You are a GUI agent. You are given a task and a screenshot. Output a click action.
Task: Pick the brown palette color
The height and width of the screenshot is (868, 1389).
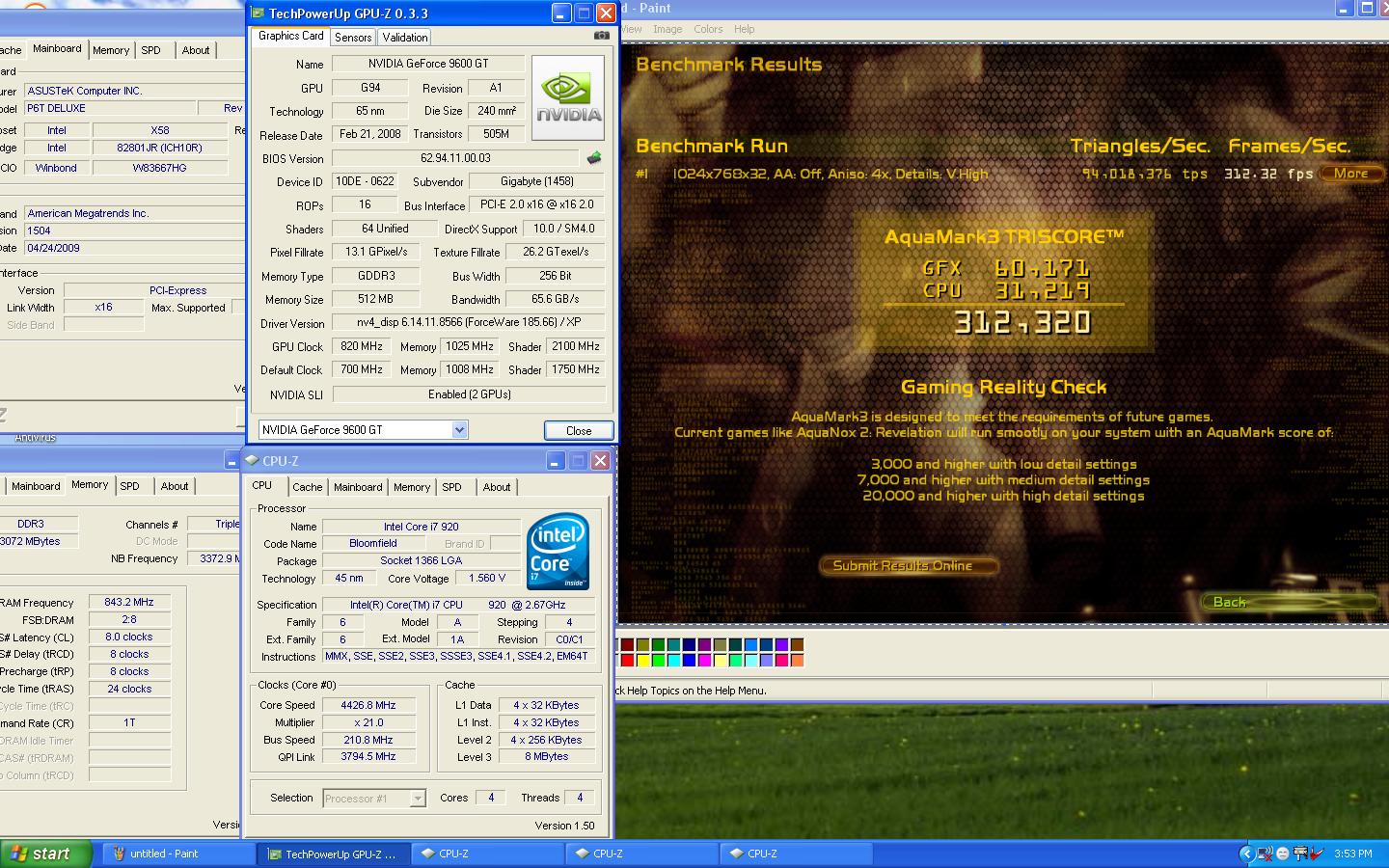(797, 645)
